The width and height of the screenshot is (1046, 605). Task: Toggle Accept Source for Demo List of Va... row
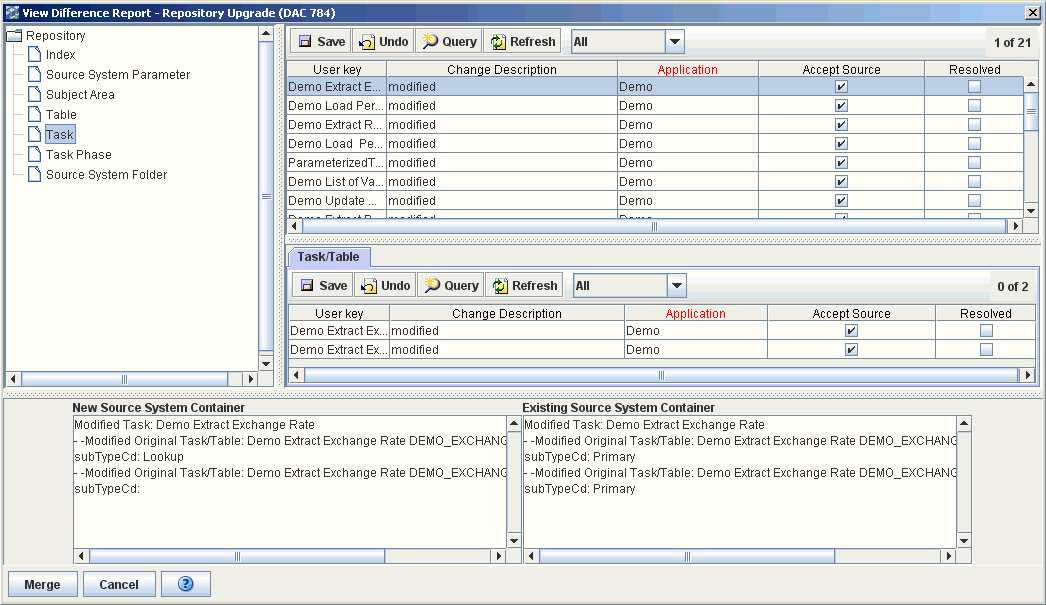(x=841, y=181)
